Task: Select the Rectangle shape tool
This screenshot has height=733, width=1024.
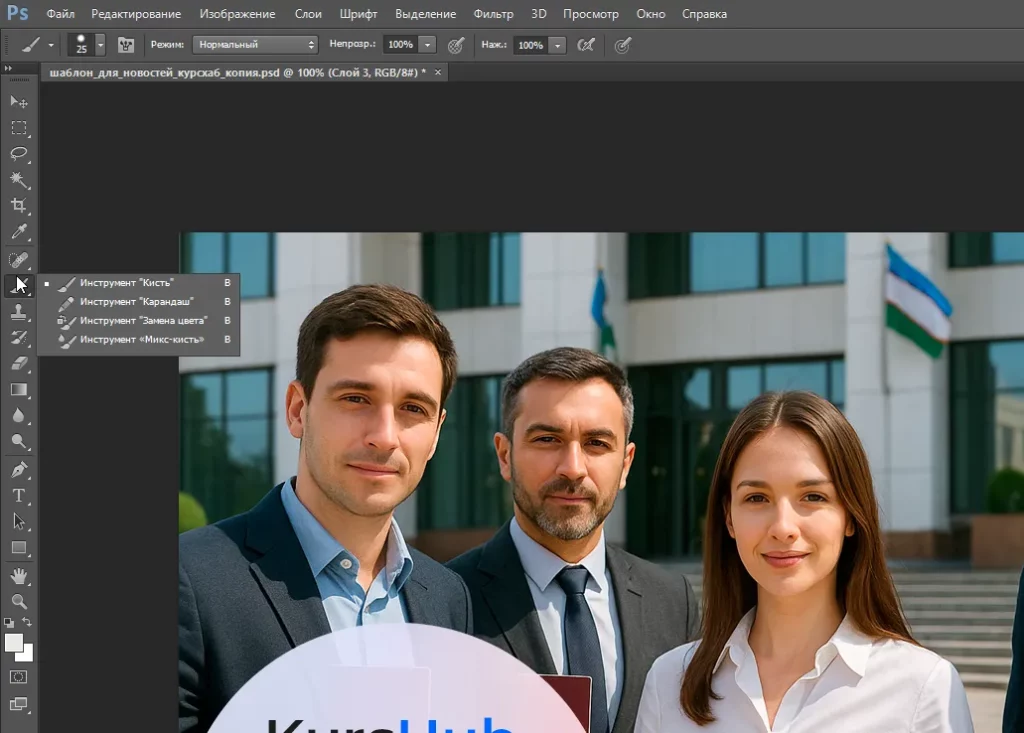Action: coord(18,547)
